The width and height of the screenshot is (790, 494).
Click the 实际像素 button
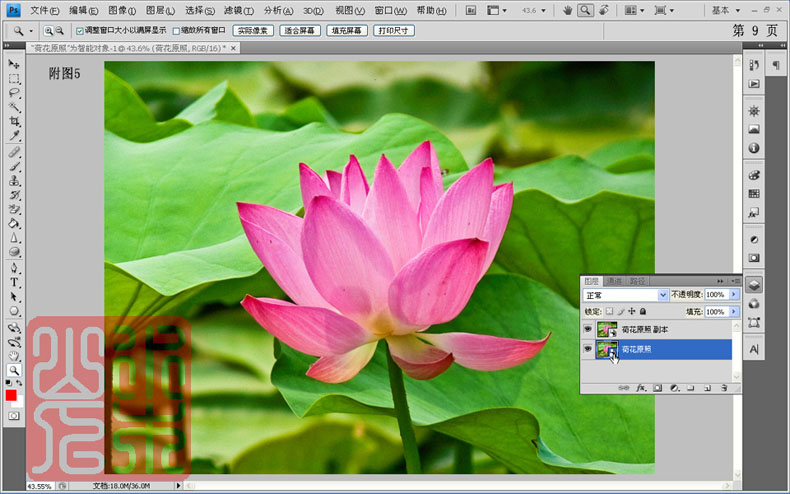point(253,31)
